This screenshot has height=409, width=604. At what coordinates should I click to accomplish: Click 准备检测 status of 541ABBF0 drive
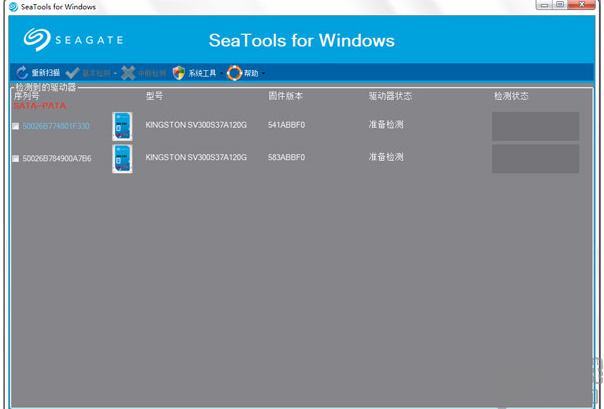(386, 124)
